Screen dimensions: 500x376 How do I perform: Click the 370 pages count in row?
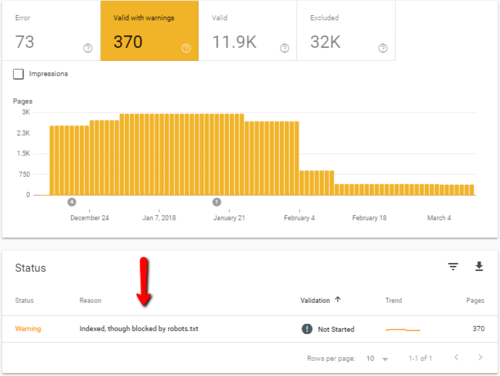click(x=478, y=329)
